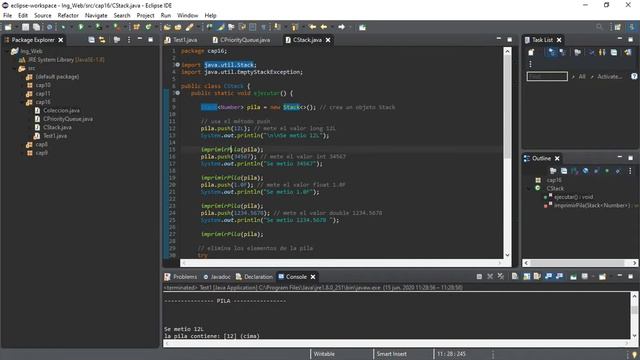Click the editor vertical scrollbar thumb
This screenshot has width=640, height=360.
(507, 108)
